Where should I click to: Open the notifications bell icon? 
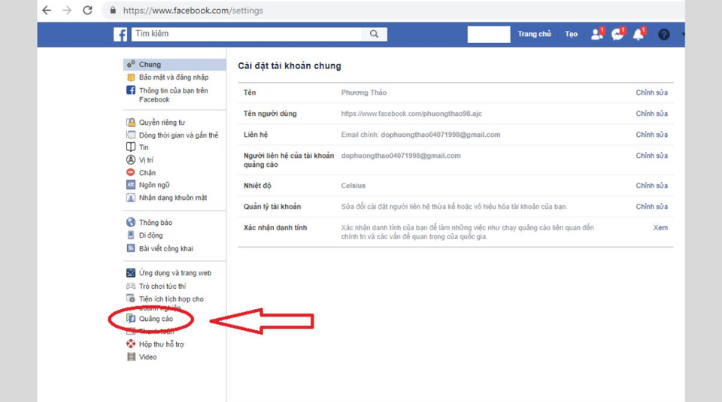pos(639,34)
